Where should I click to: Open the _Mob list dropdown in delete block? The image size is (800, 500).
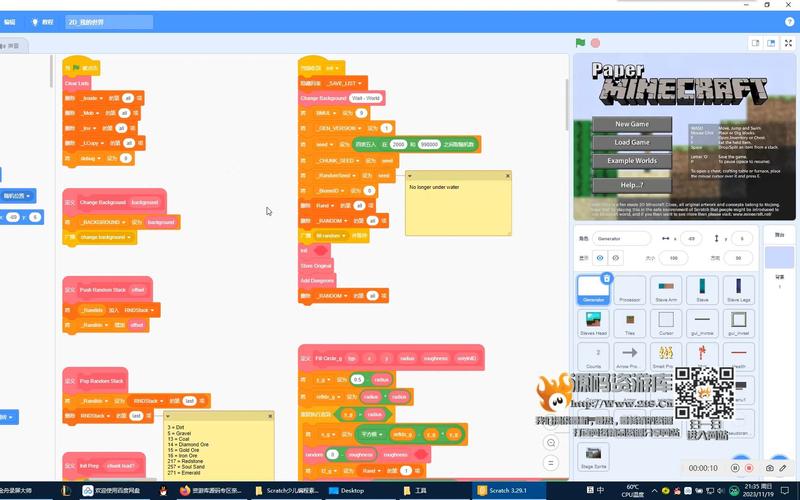pyautogui.click(x=91, y=113)
